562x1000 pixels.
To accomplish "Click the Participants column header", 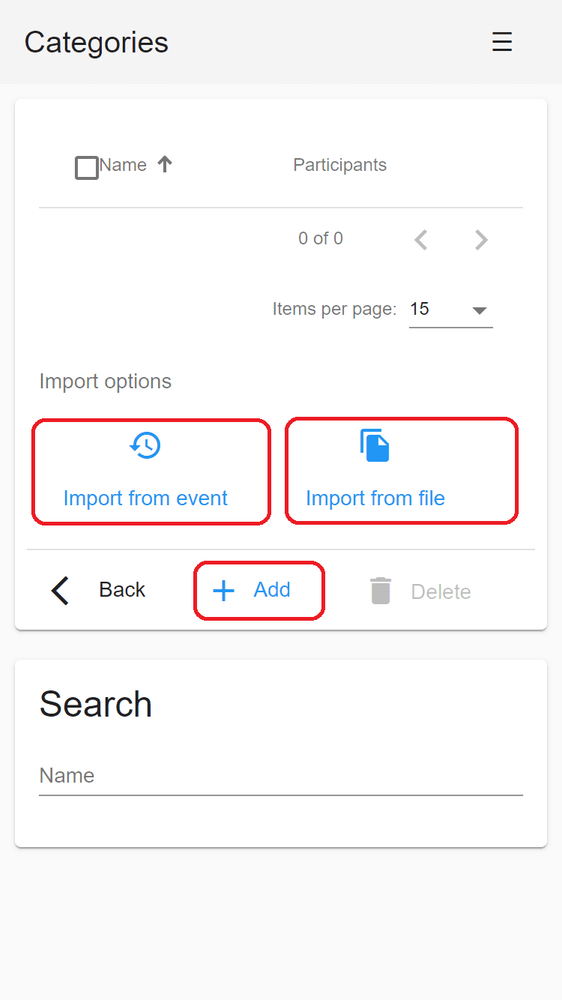I will point(339,165).
